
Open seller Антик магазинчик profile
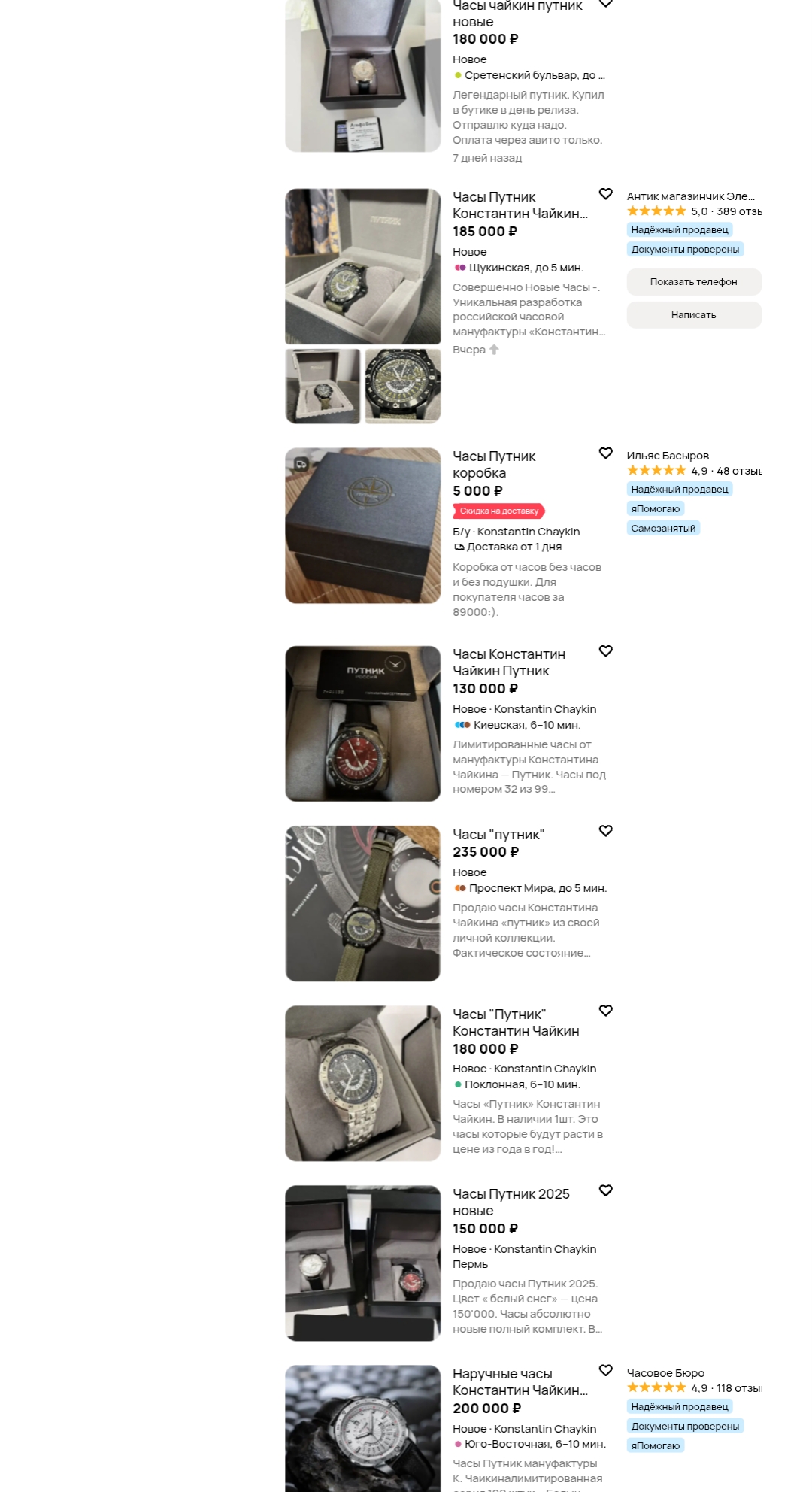[691, 196]
